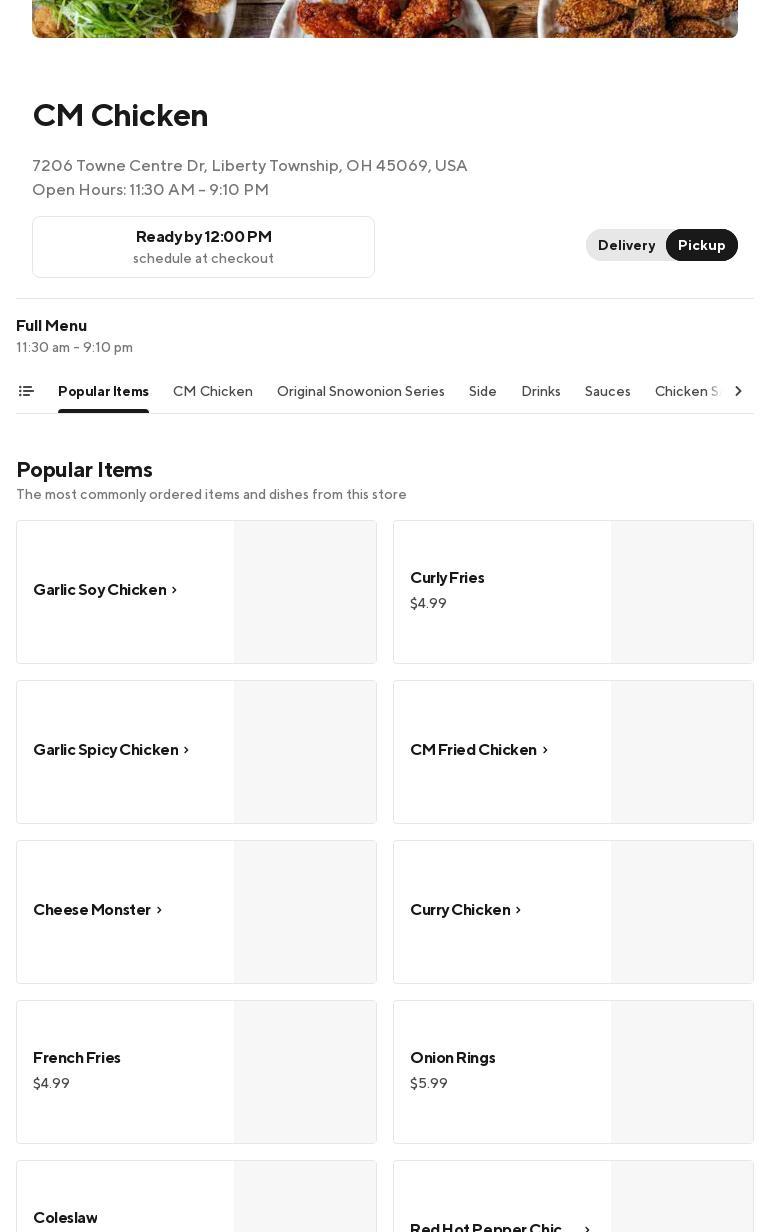
Task: Select the Pickup option
Action: click(x=701, y=245)
